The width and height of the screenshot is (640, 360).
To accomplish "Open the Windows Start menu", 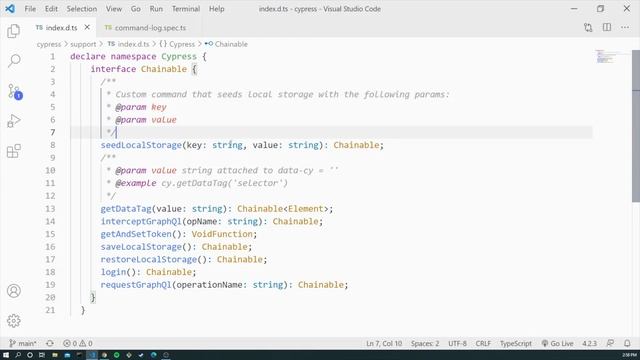I will tap(6, 355).
